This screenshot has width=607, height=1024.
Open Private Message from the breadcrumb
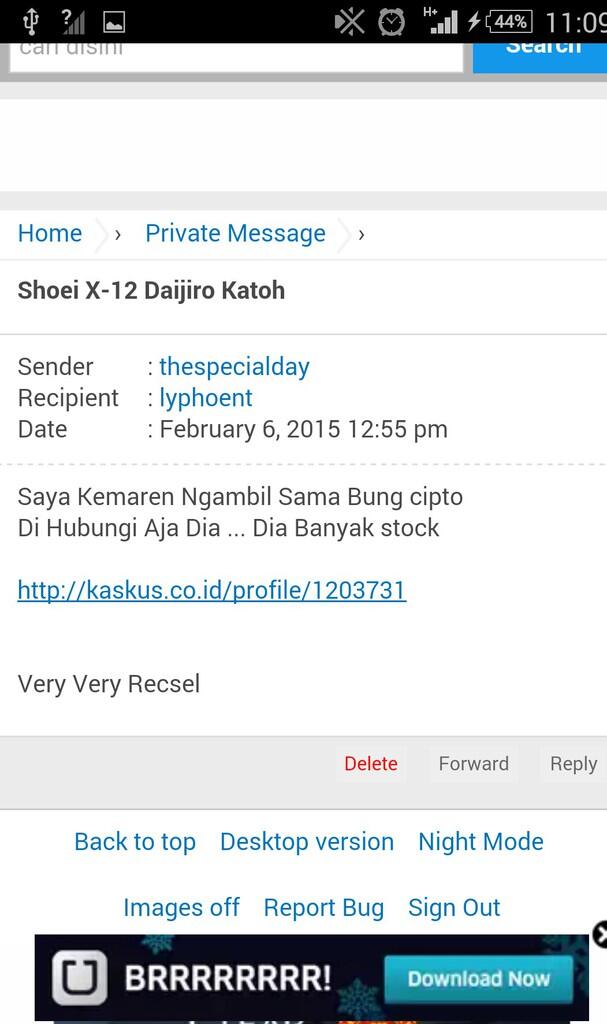(235, 233)
